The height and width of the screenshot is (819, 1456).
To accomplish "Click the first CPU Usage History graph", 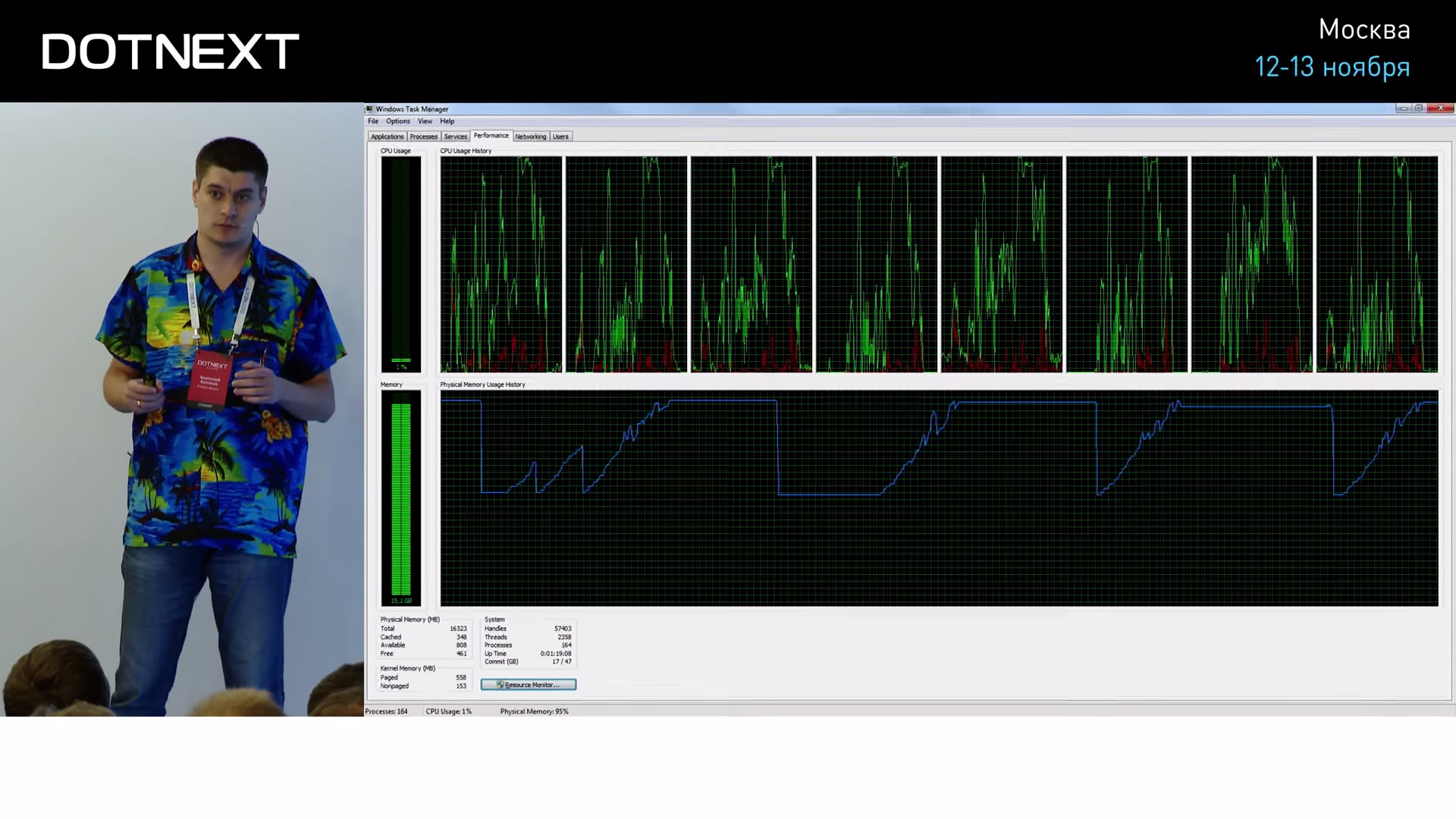I will pos(501,265).
